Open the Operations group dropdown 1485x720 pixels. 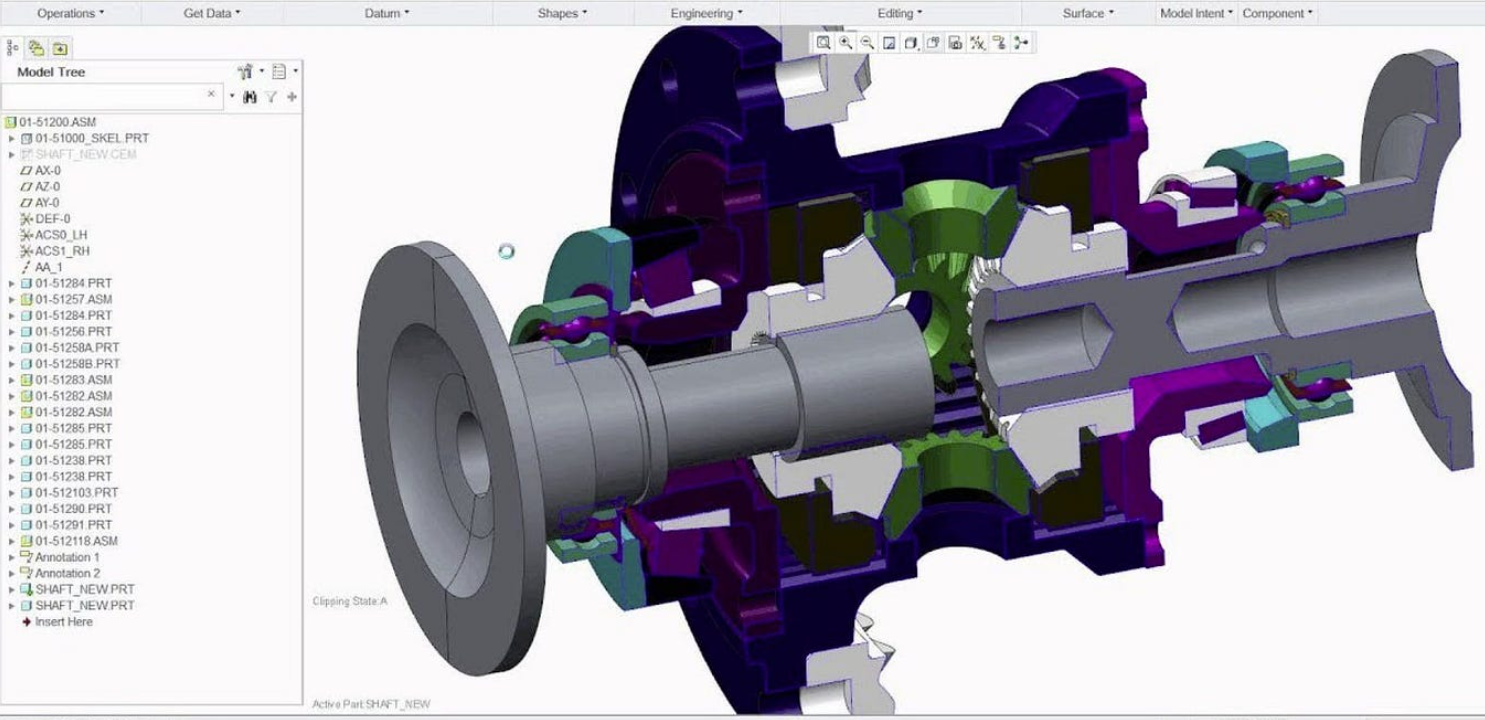tap(70, 13)
